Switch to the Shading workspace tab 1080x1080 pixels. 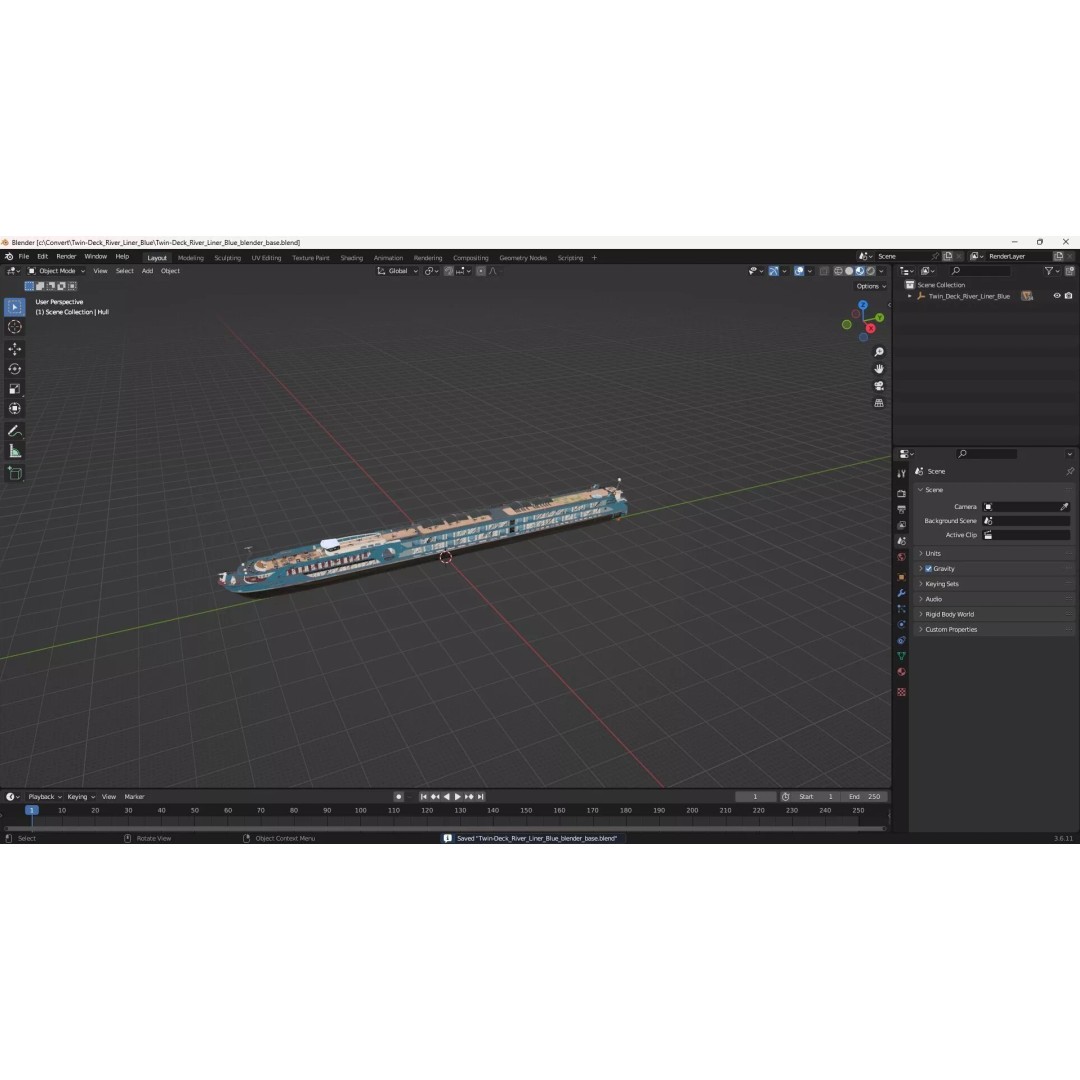click(x=351, y=258)
